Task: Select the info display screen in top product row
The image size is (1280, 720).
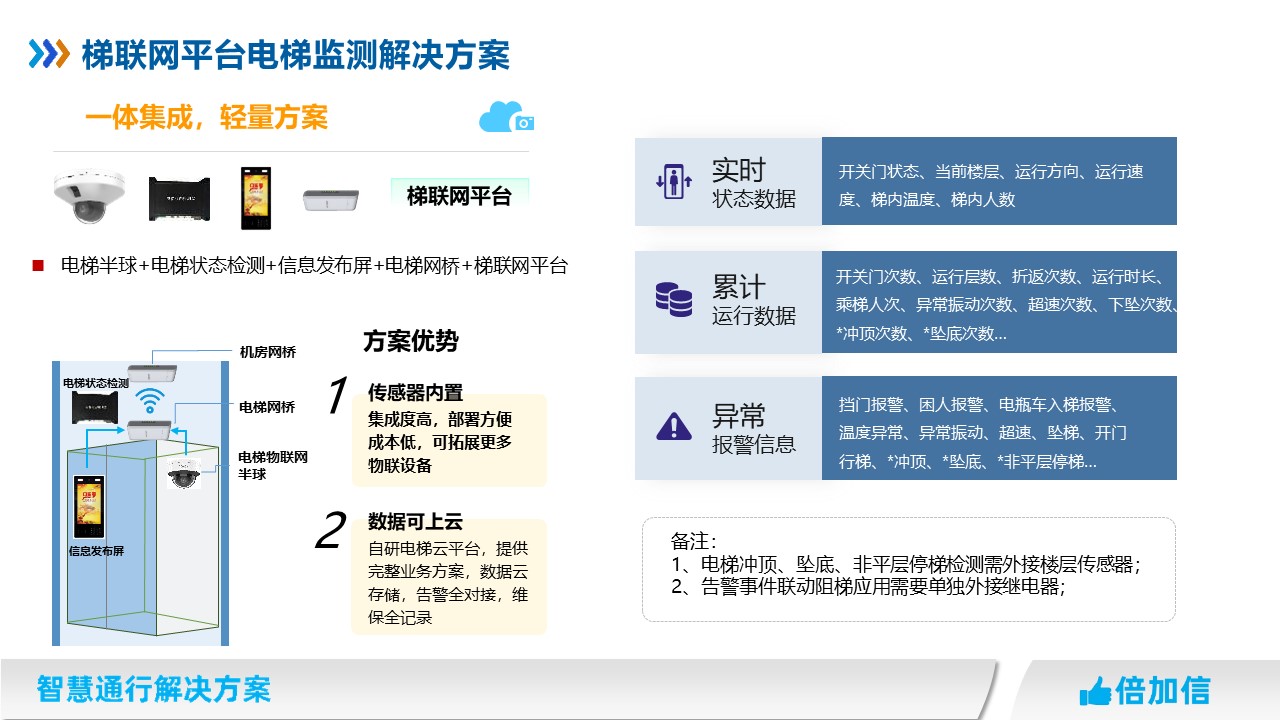Action: pos(255,197)
